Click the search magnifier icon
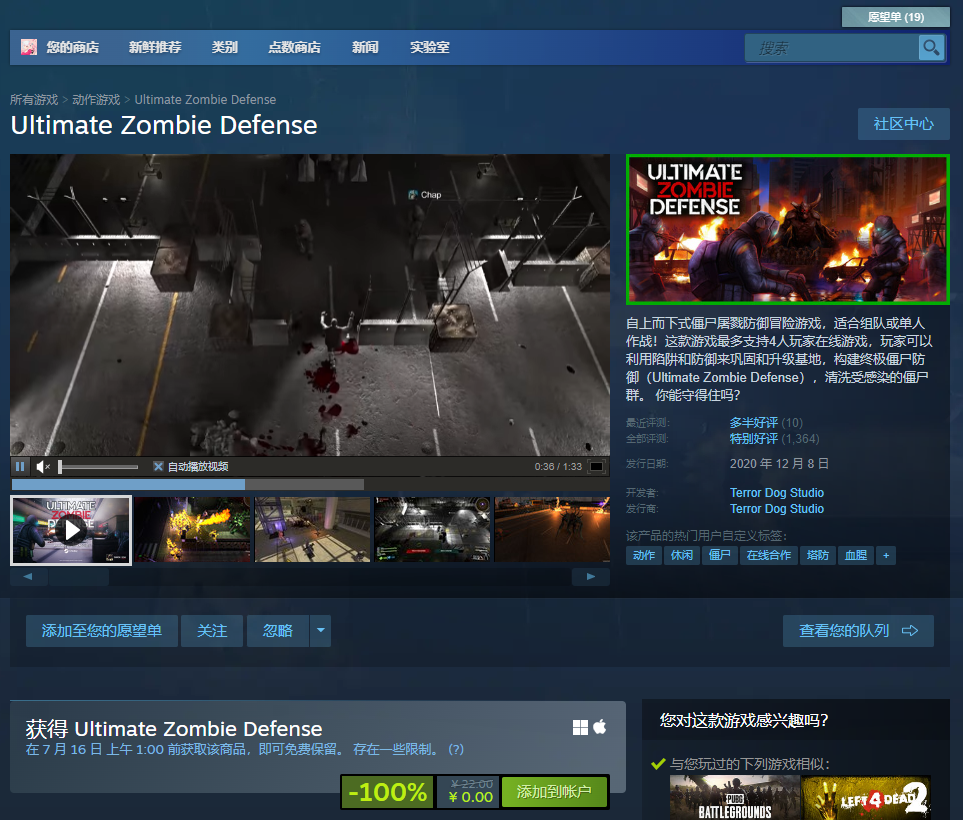Viewport: 963px width, 820px height. [931, 47]
